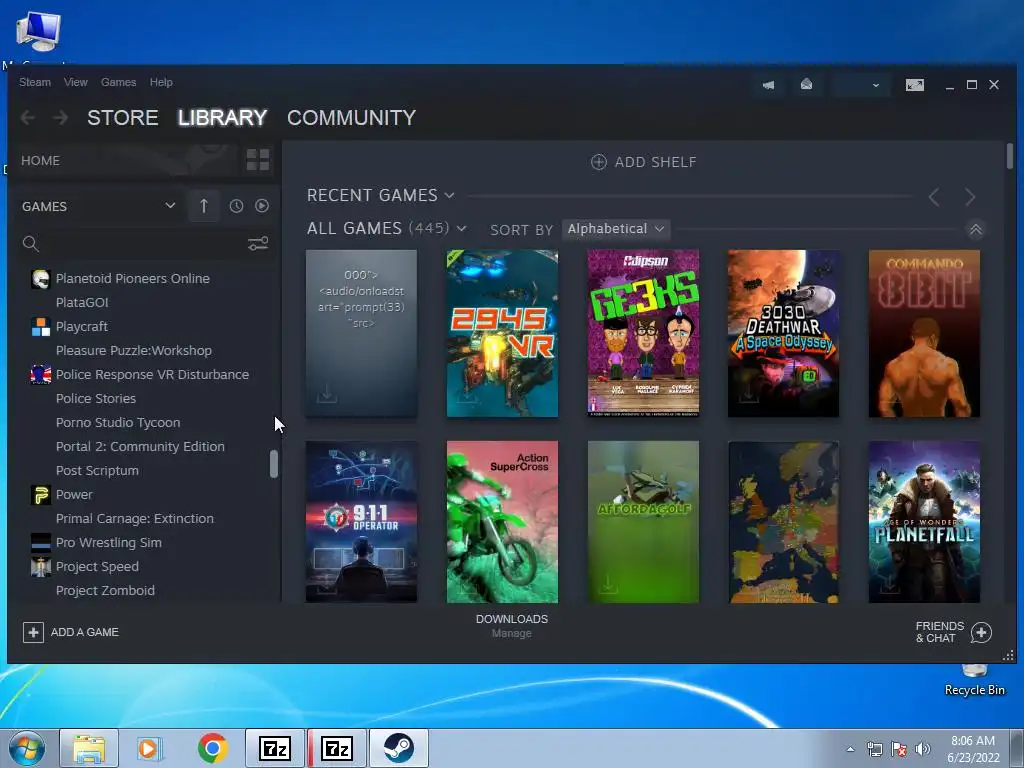Click the Add a Game plus icon
The height and width of the screenshot is (768, 1024).
click(33, 632)
